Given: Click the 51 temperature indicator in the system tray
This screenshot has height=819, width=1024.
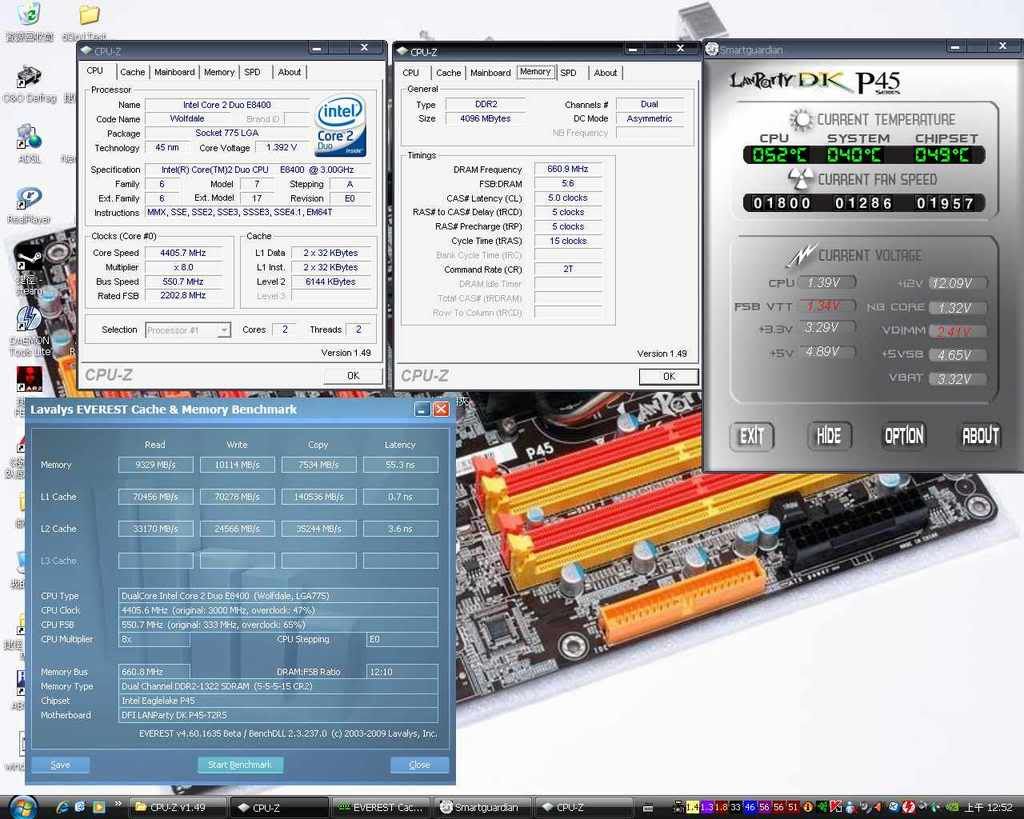Looking at the screenshot, I should click(x=793, y=807).
